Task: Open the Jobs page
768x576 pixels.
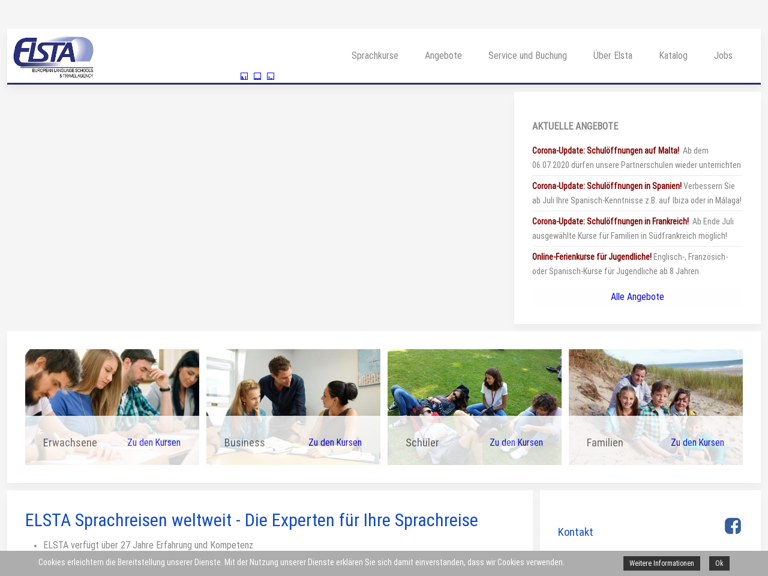Action: [723, 56]
